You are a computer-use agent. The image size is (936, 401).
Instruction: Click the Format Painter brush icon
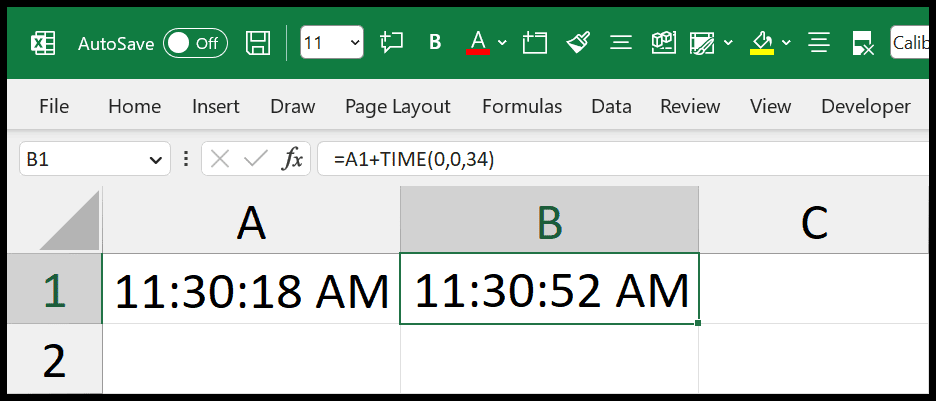(578, 42)
